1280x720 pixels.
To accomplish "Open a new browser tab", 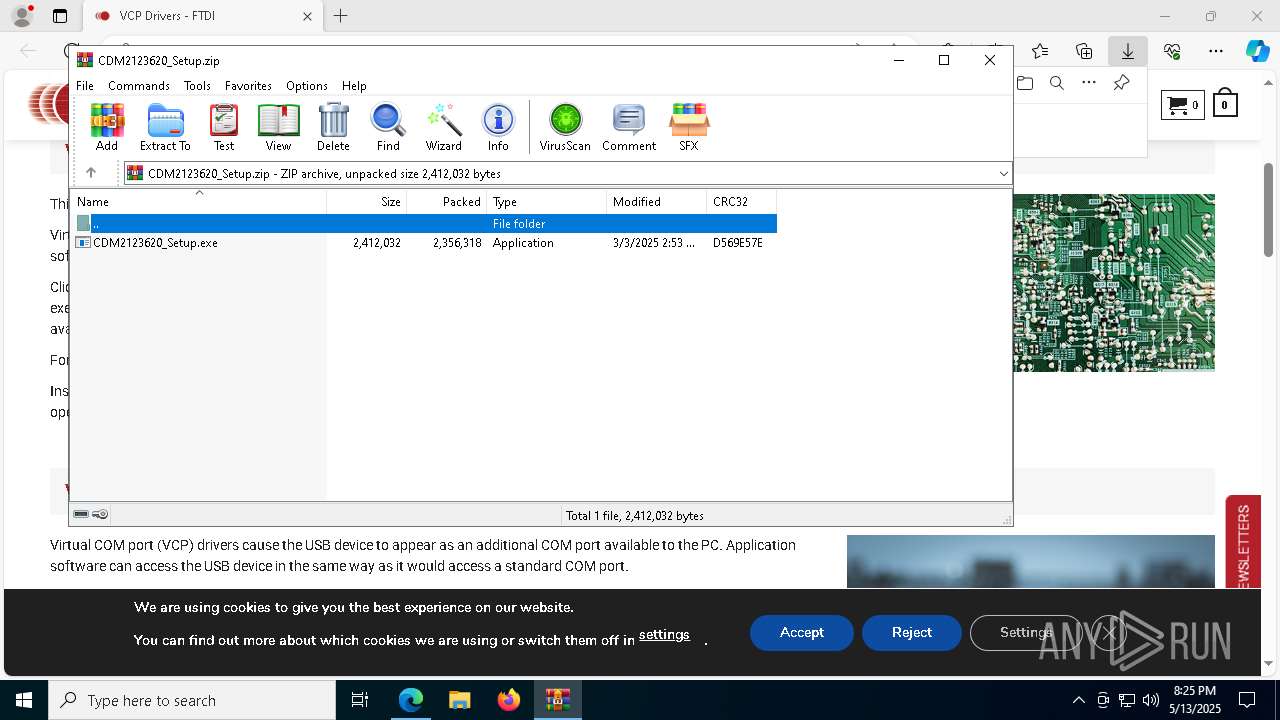I will pyautogui.click(x=341, y=16).
